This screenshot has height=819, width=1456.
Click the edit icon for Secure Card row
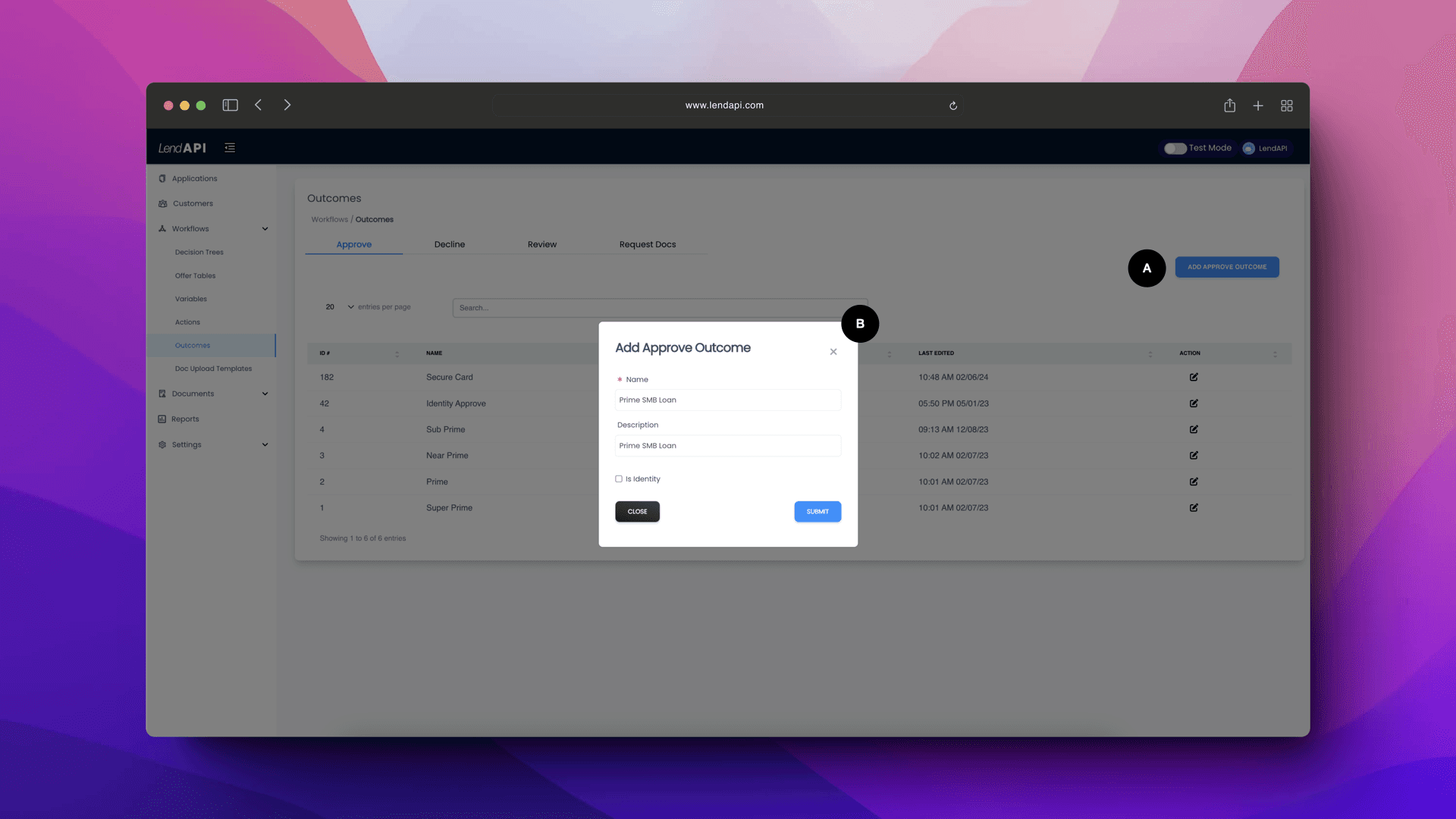tap(1194, 377)
